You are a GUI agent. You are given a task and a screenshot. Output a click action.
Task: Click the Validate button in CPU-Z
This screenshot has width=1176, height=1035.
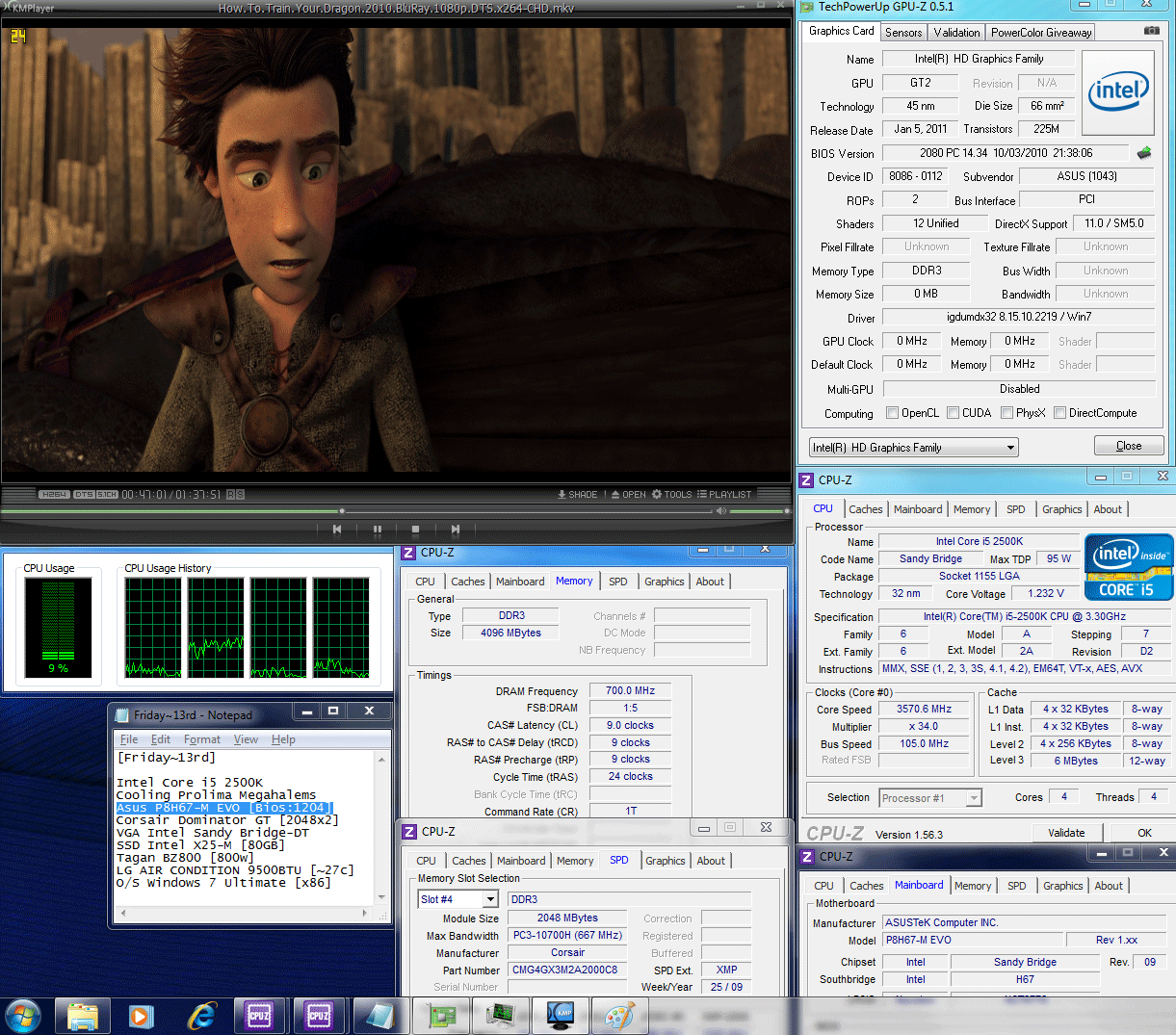1066,833
